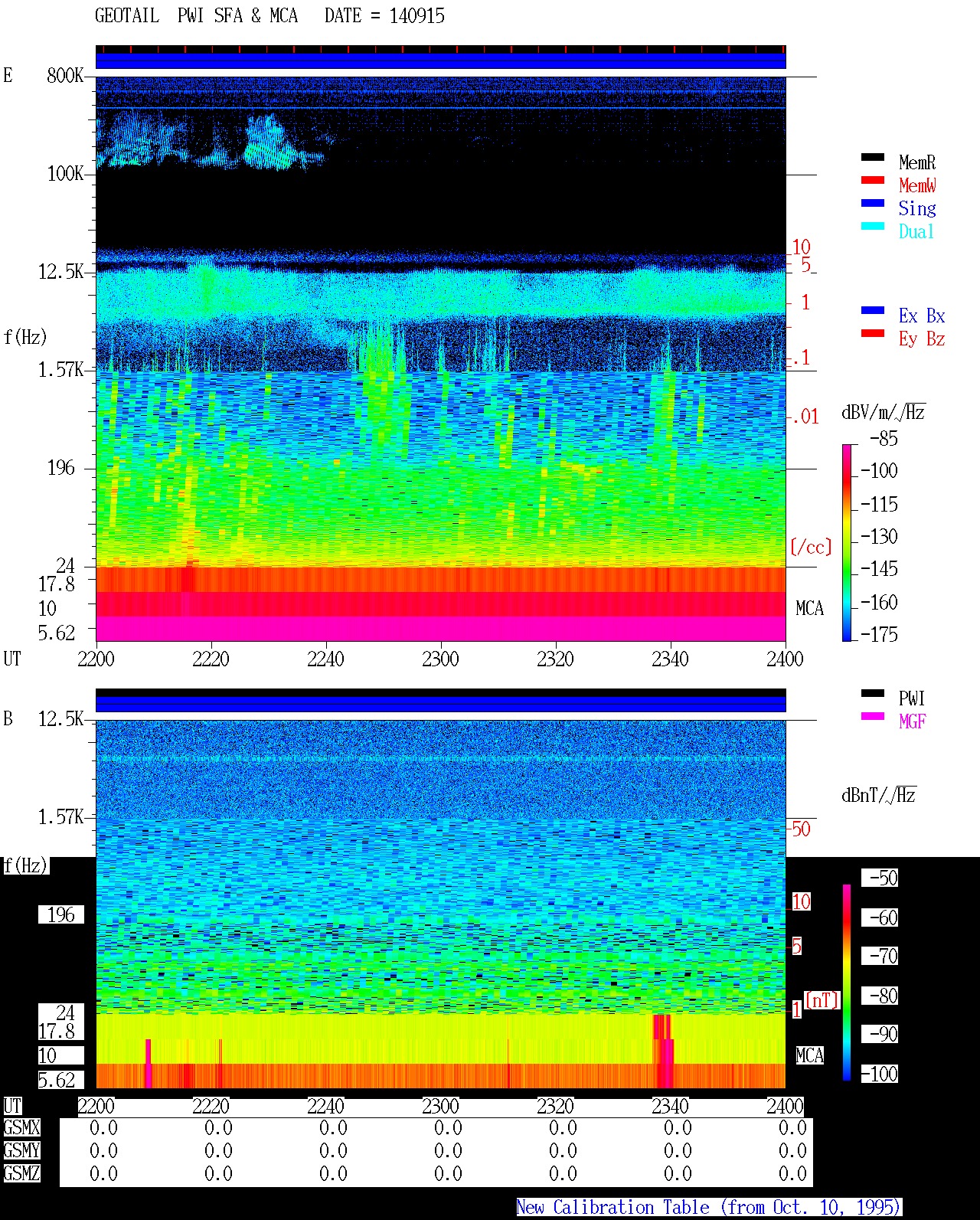Open the New Calibration Table link
980x1220 pixels.
(709, 1207)
